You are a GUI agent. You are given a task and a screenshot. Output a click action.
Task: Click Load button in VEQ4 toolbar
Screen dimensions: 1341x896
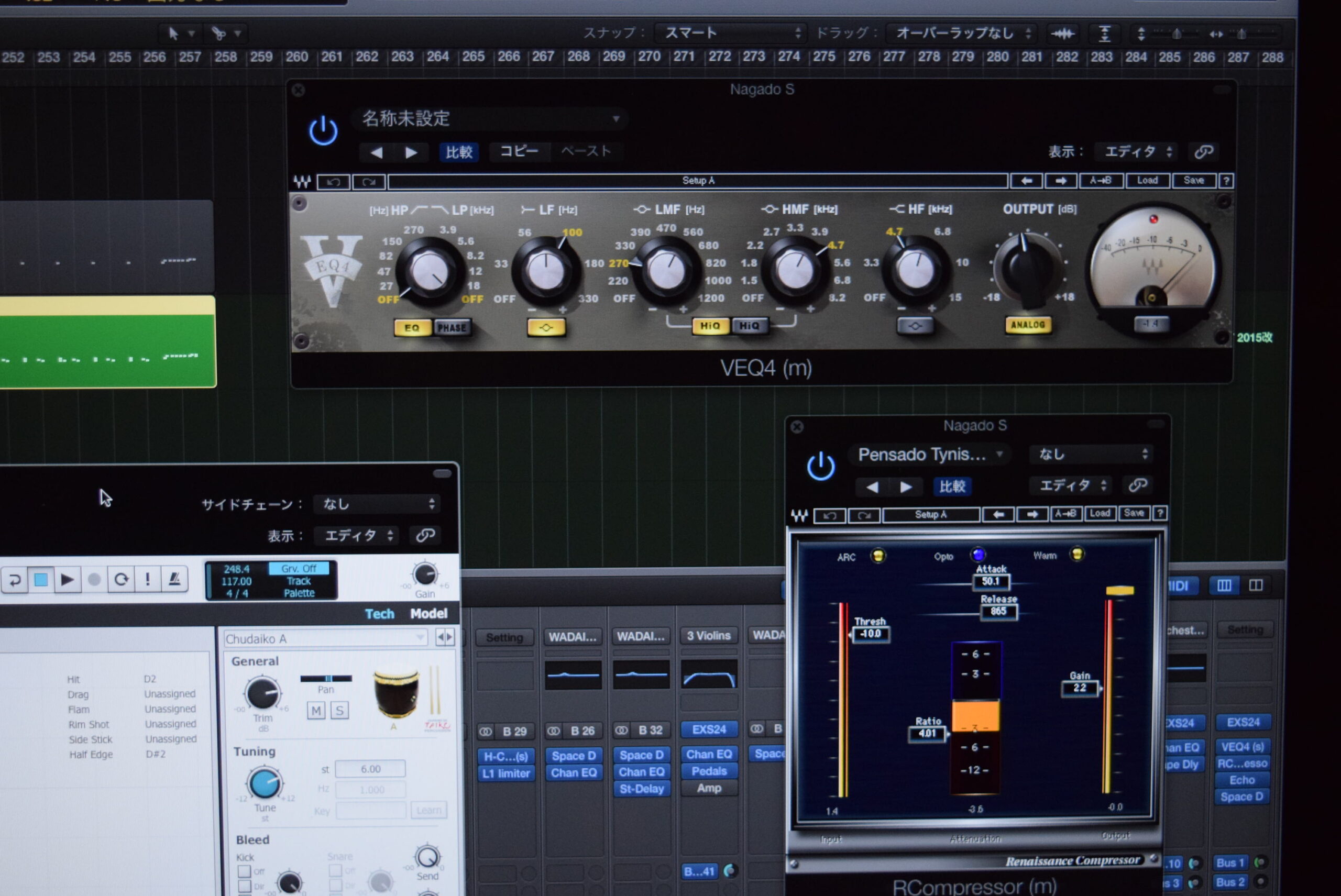click(x=1147, y=181)
